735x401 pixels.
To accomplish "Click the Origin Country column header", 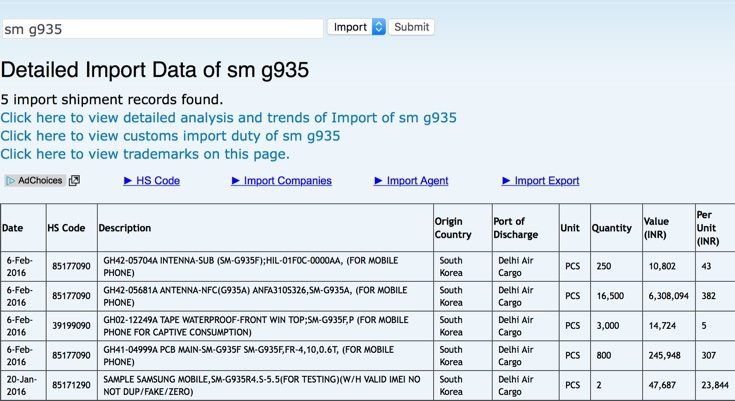I will [463, 227].
